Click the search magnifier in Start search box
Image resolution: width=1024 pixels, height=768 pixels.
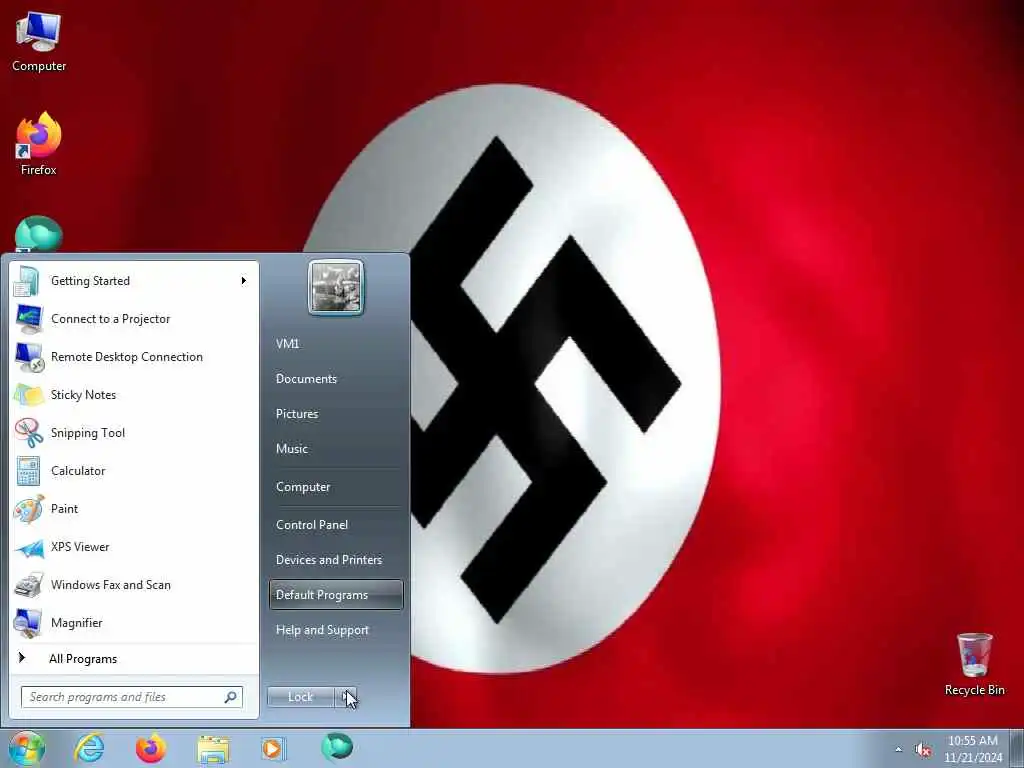click(231, 697)
